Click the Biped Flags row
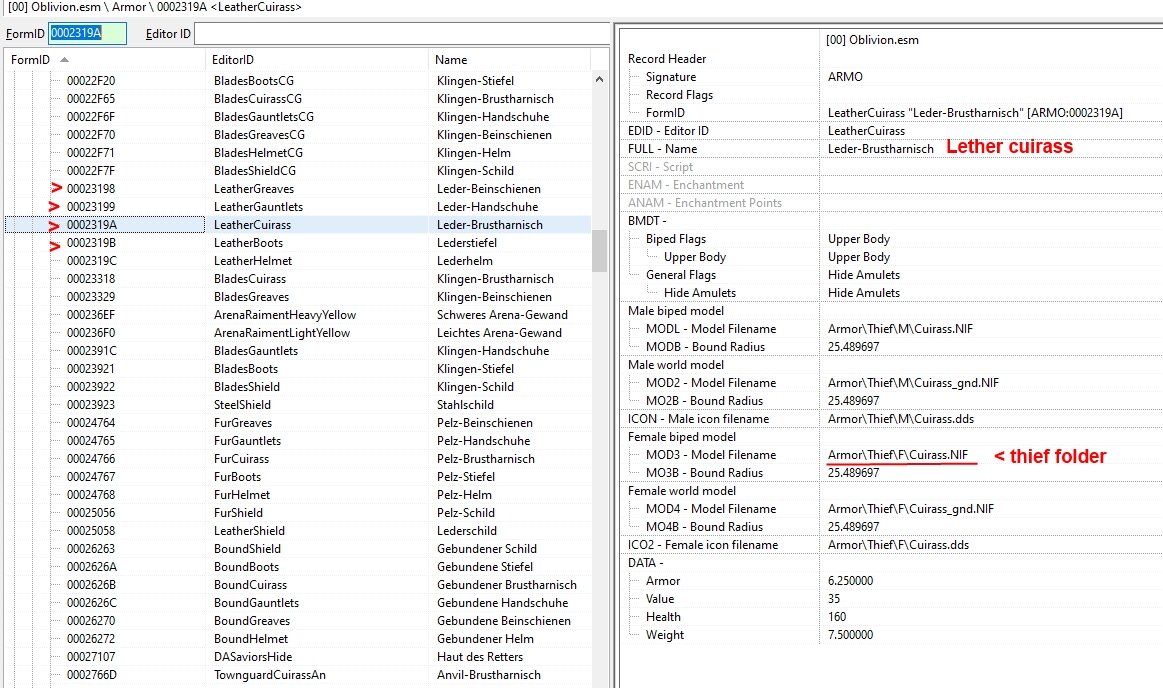The image size is (1163, 688). [891, 239]
